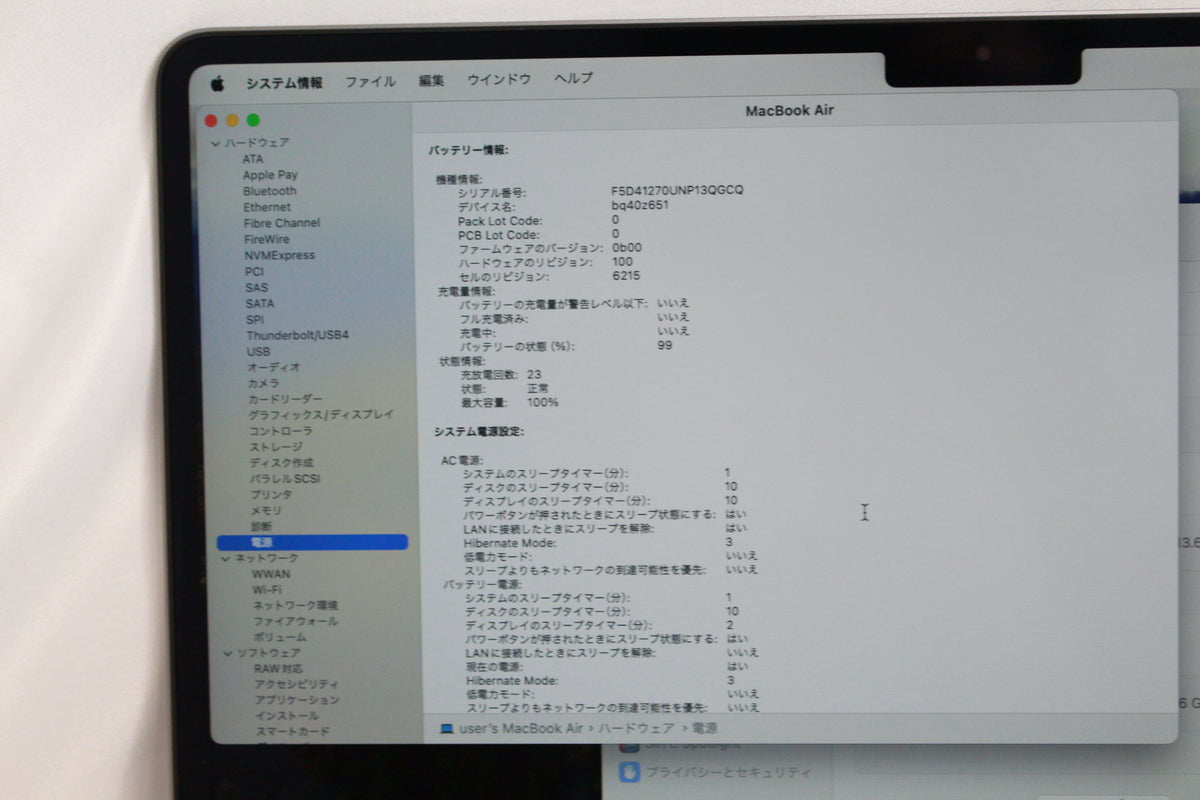Viewport: 1200px width, 800px height.
Task: Open the Apple menu
Action: point(217,83)
